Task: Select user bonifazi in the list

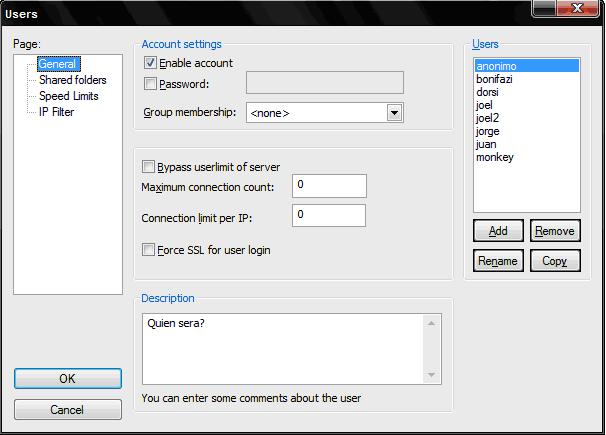Action: pos(527,79)
